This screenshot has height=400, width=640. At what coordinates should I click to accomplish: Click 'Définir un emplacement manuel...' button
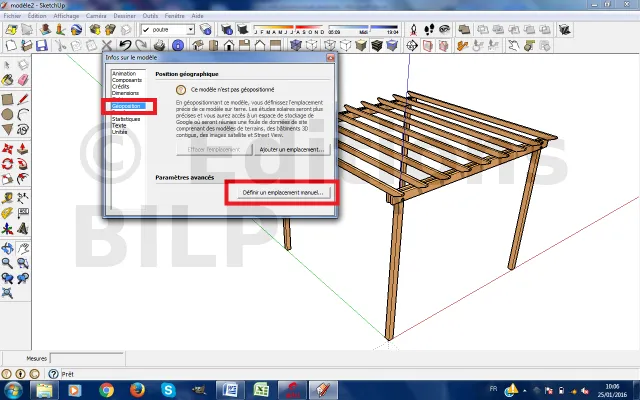pos(280,191)
